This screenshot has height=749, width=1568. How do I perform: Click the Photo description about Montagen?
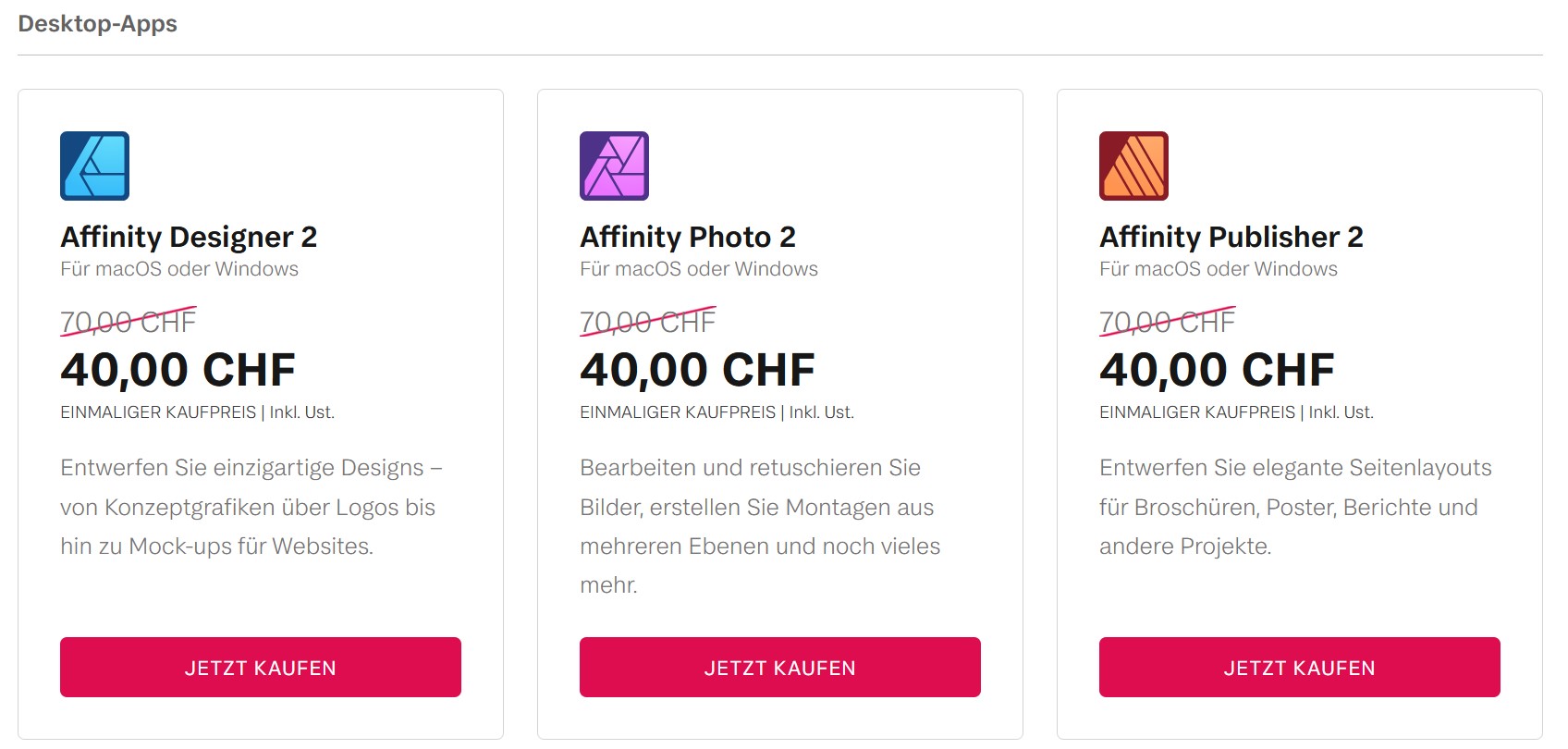[x=756, y=507]
